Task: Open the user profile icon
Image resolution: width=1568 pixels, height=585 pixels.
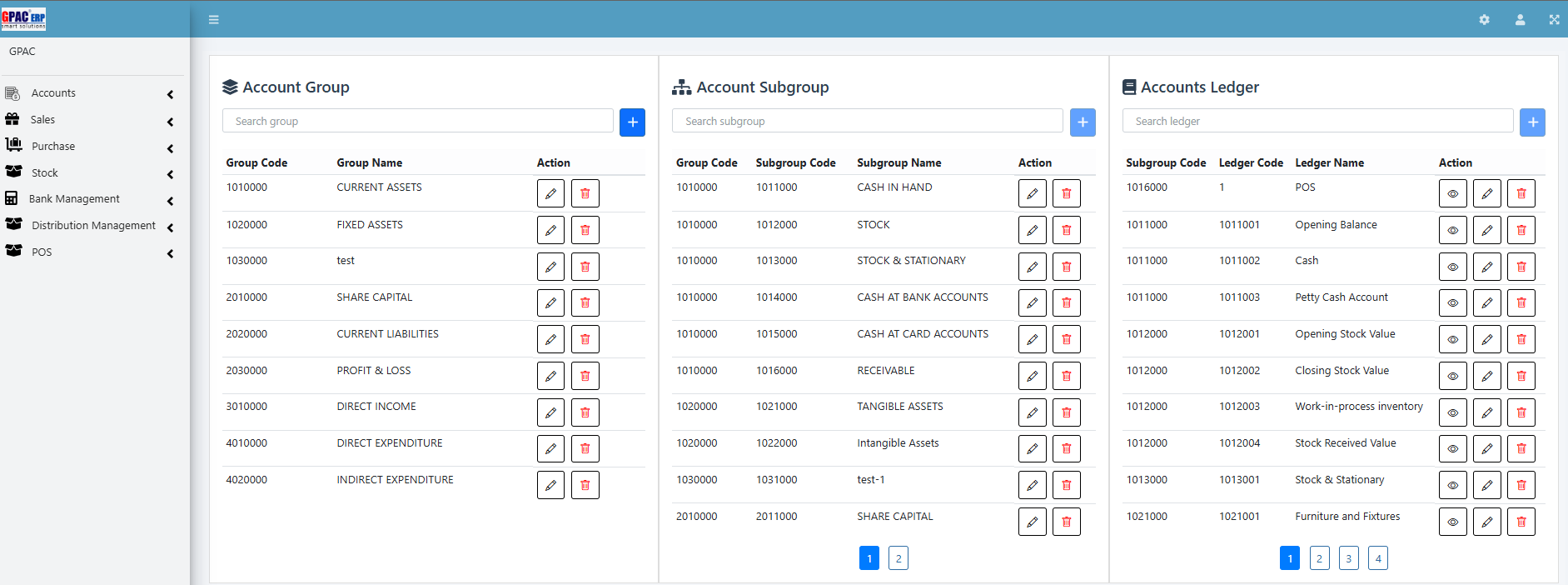Action: (1520, 19)
